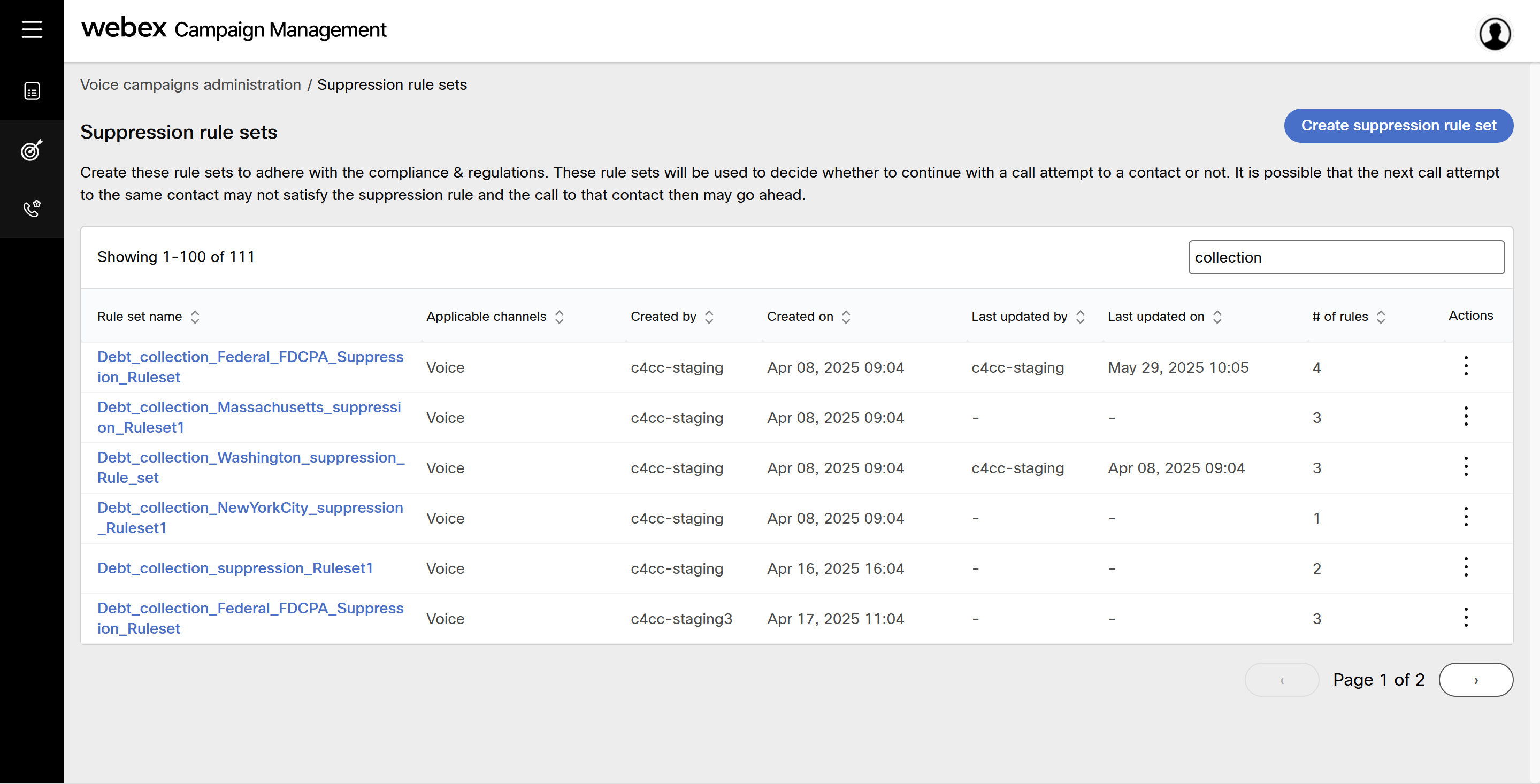This screenshot has width=1540, height=784.
Task: Open the phone settings sidebar icon
Action: [x=32, y=209]
